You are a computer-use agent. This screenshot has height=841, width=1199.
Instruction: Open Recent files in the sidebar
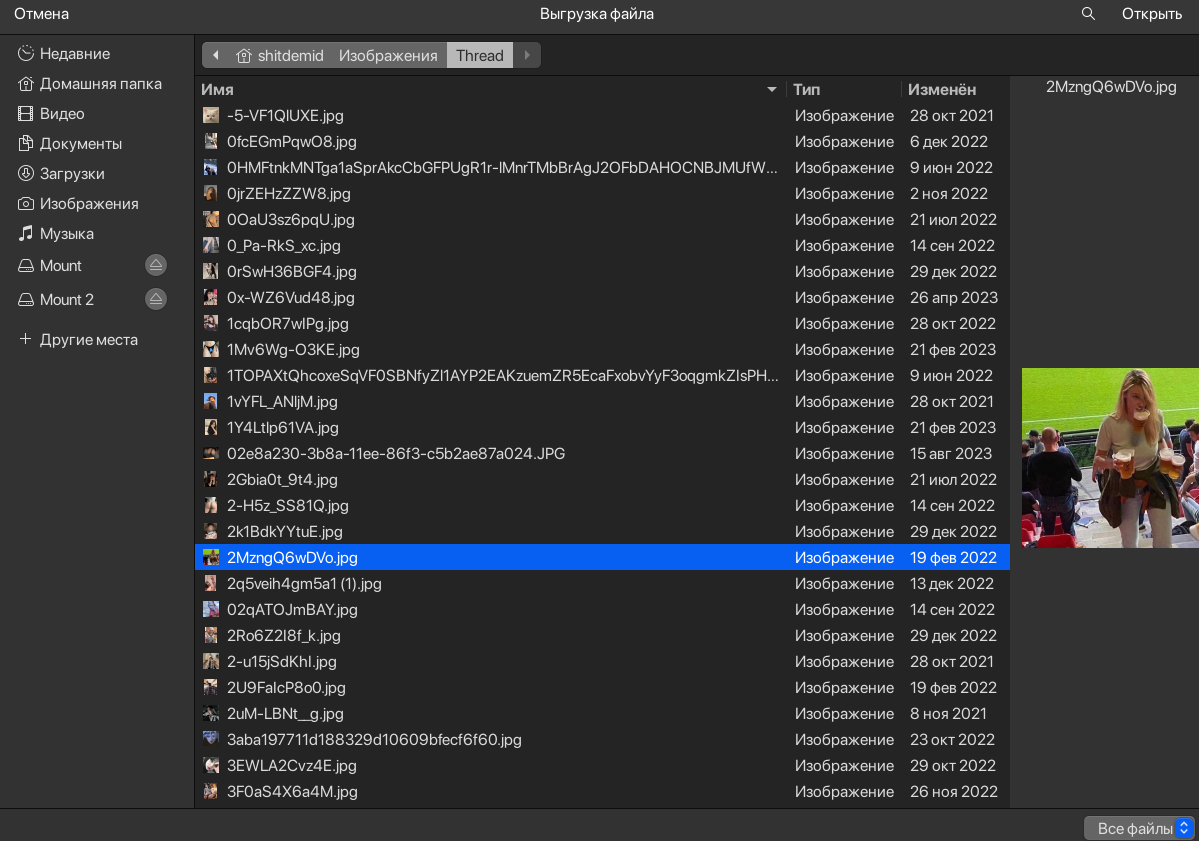click(x=74, y=54)
